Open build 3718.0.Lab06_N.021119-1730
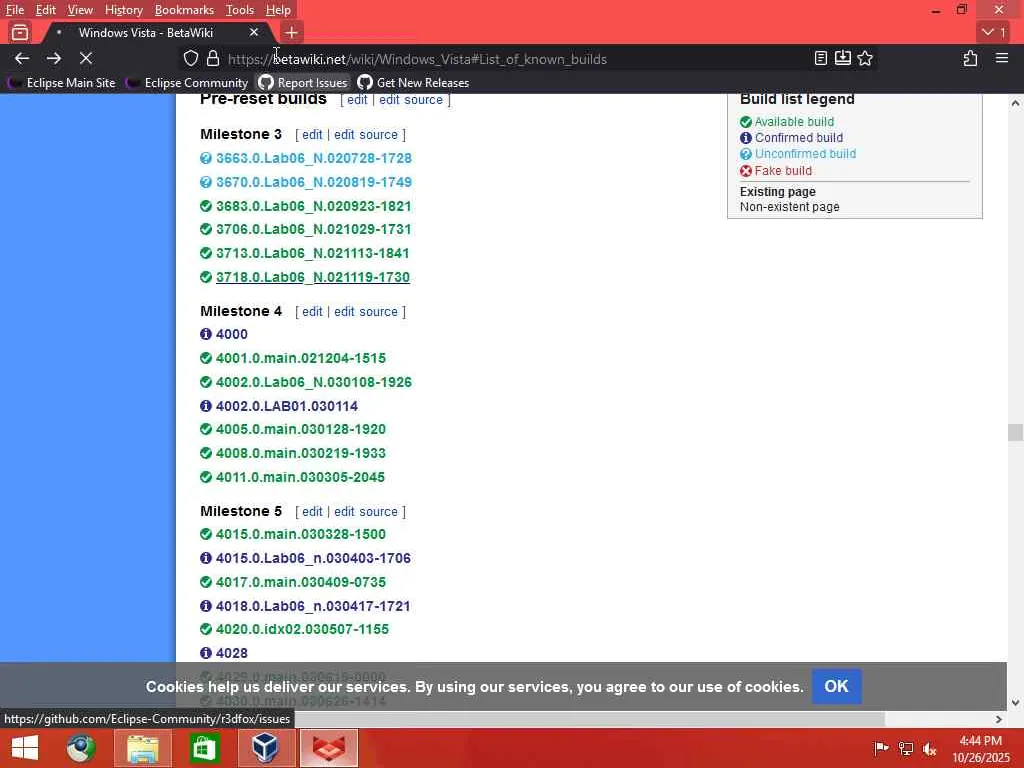The image size is (1024, 768). coord(313,277)
